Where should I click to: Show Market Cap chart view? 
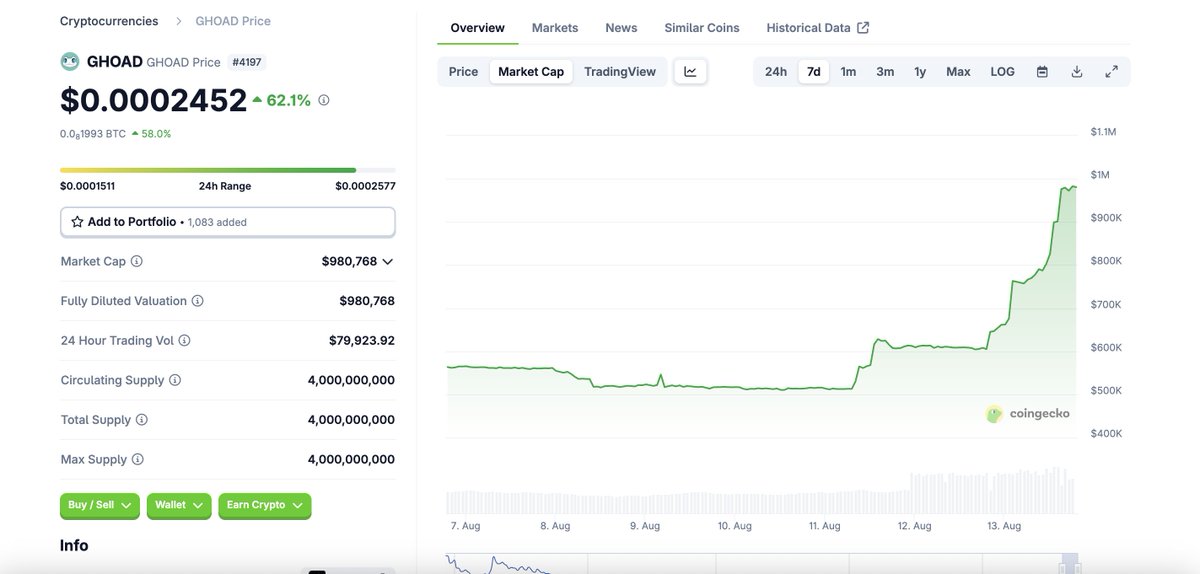click(531, 72)
